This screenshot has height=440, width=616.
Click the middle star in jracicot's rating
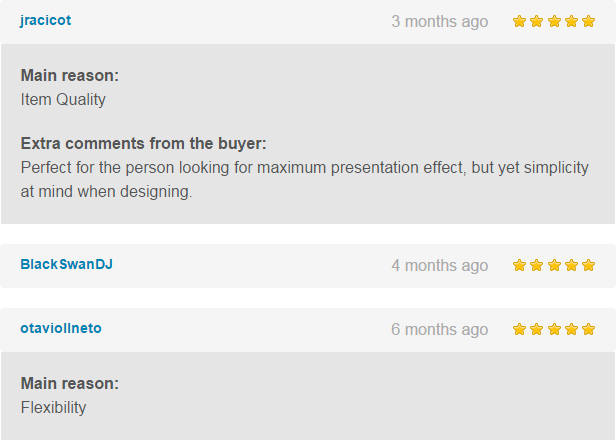pos(554,21)
